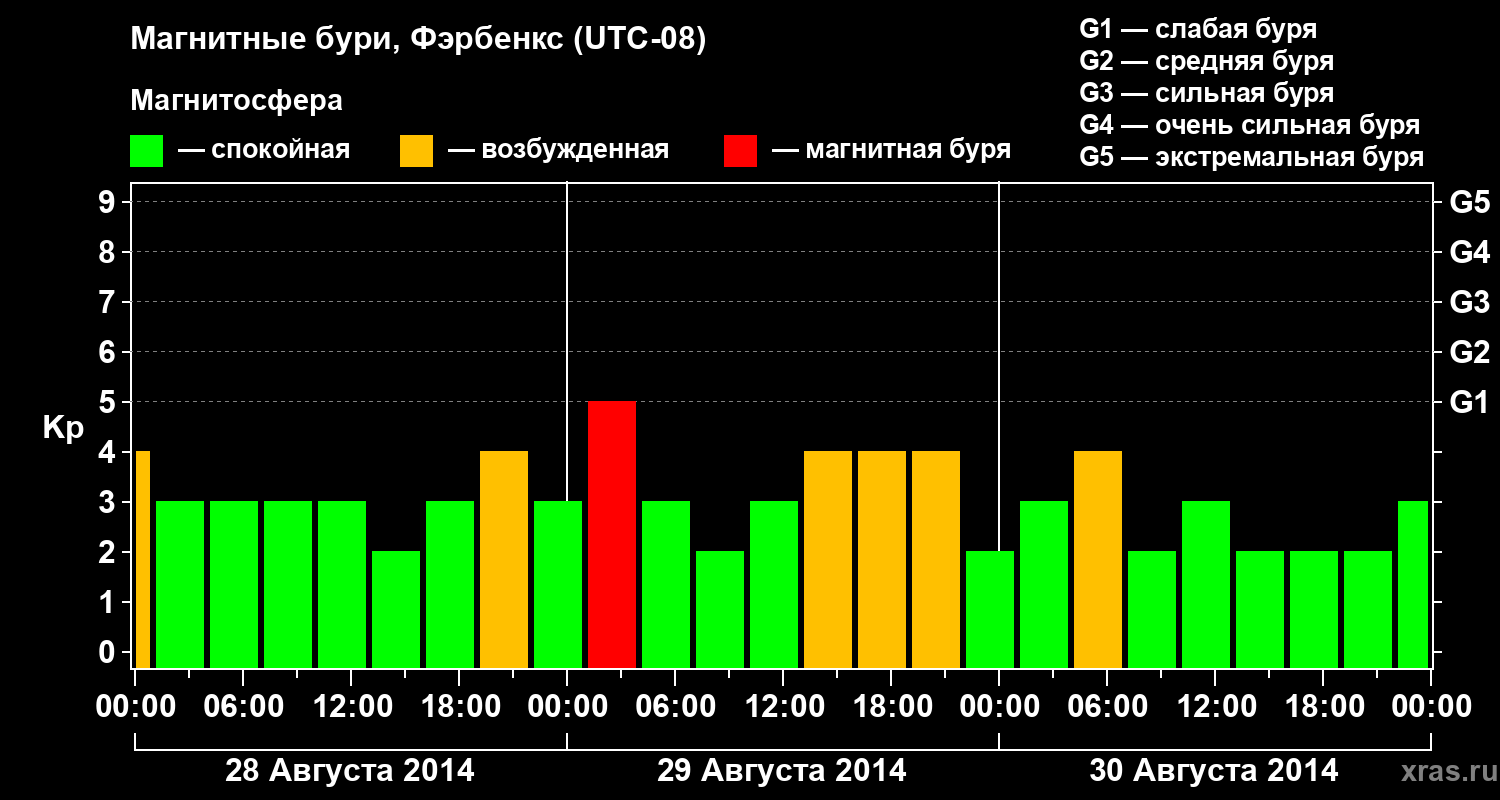This screenshot has width=1500, height=800.
Task: Click legend line 'G5 — экстремальная буря'
Action: click(x=1252, y=157)
